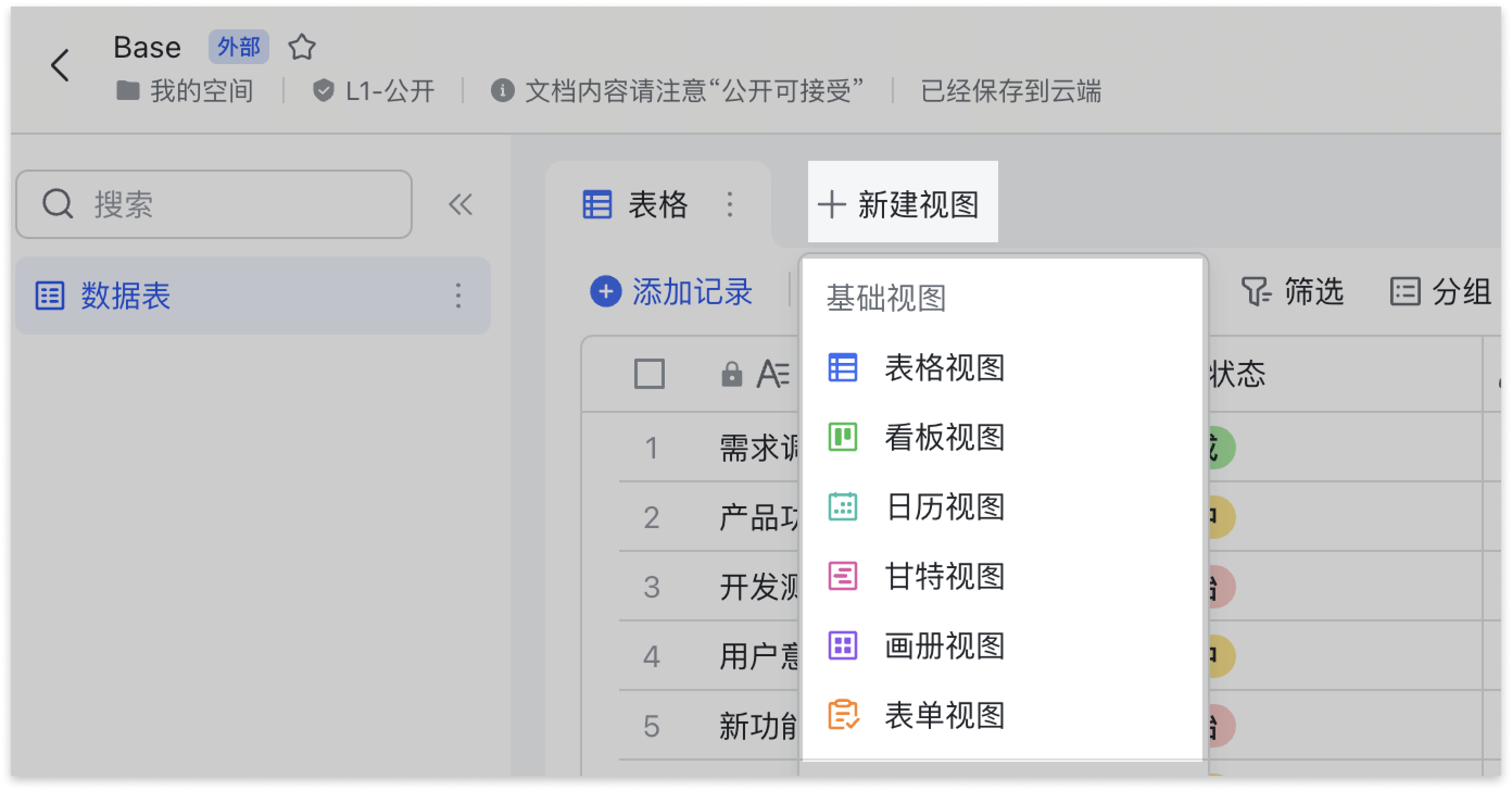
Task: Click the purple gallery icon of 画册视图
Action: coord(842,646)
